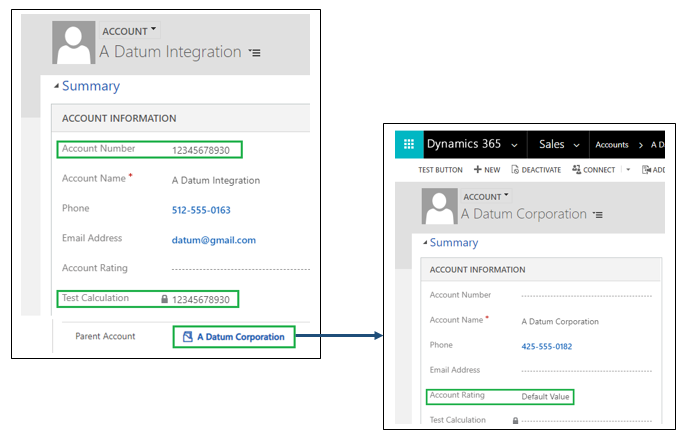The width and height of the screenshot is (684, 437).
Task: Open the ACCOUNT form selector on Integration record
Action: click(129, 31)
